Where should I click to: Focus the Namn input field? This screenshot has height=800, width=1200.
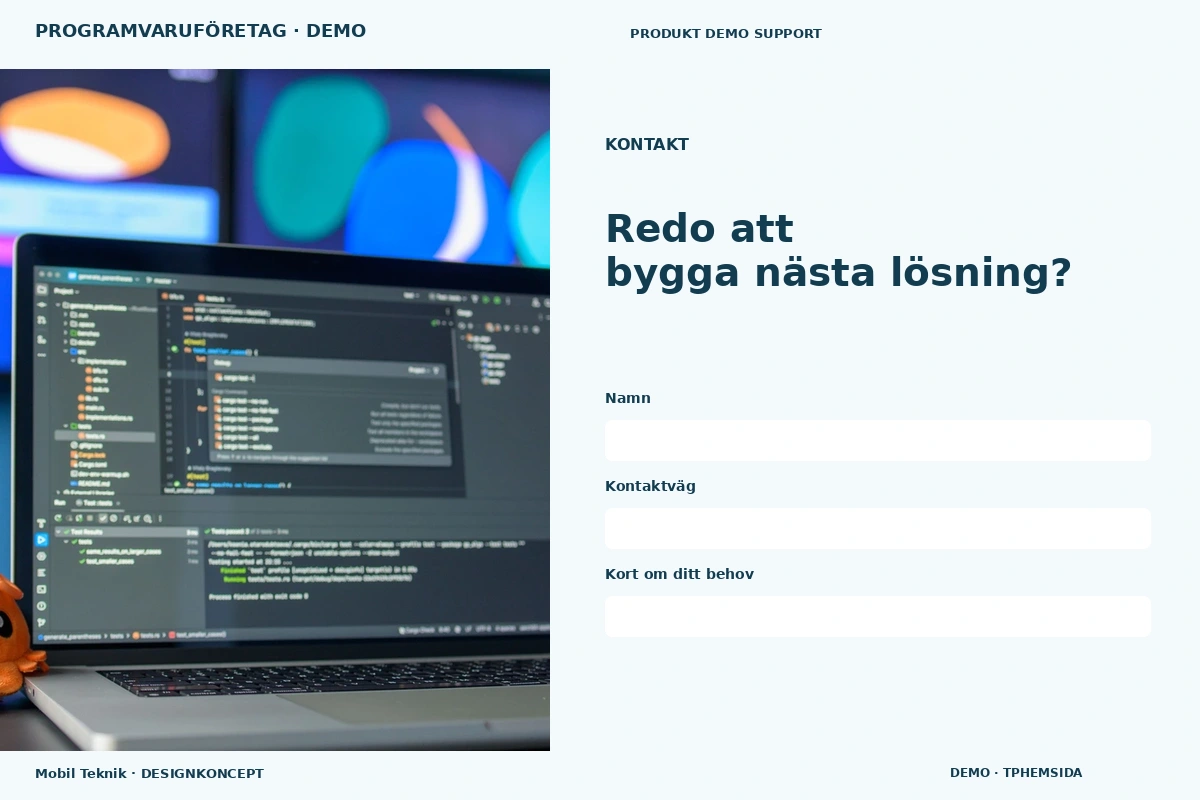[878, 440]
